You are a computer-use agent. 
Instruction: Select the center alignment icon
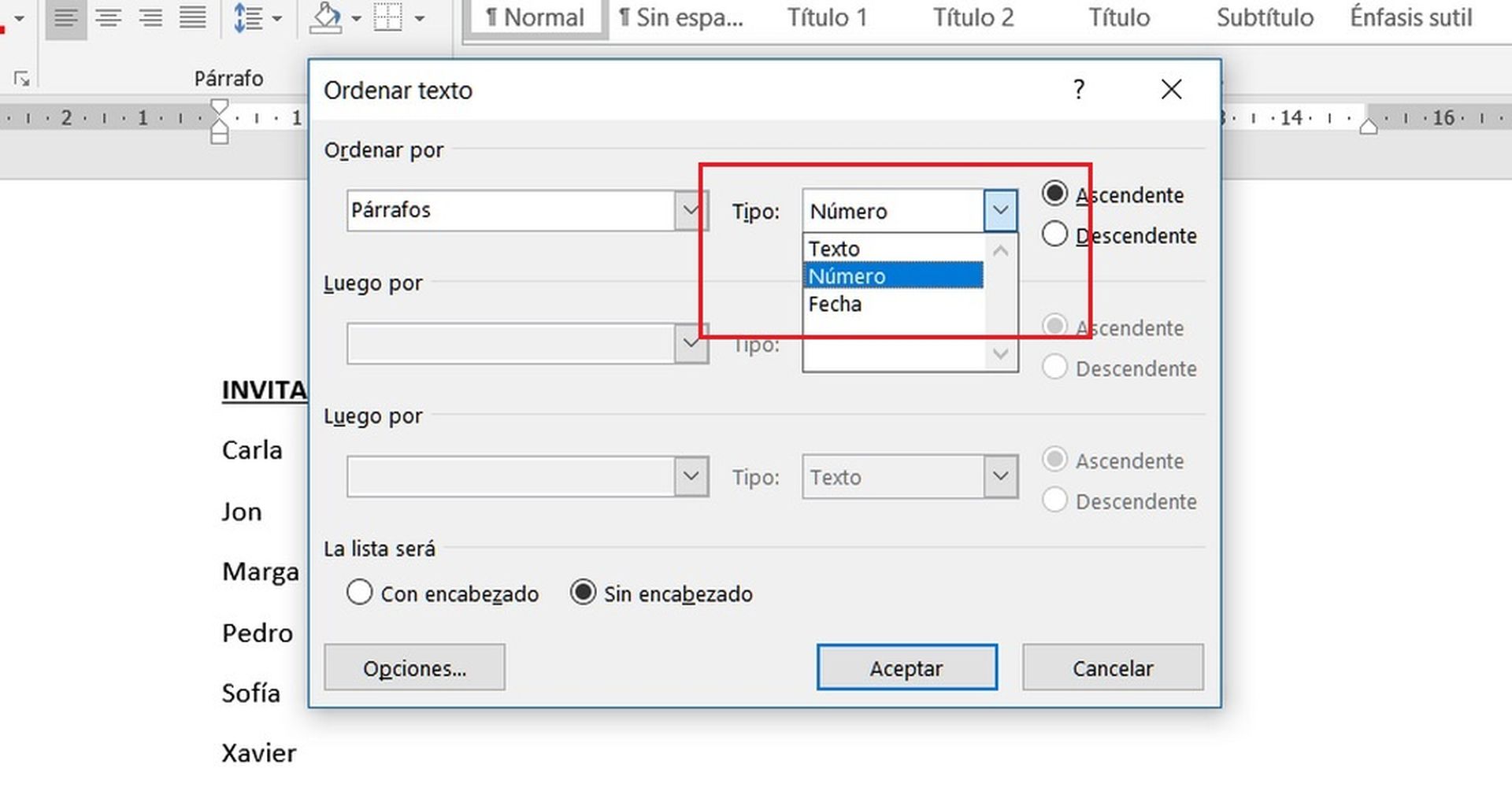109,17
